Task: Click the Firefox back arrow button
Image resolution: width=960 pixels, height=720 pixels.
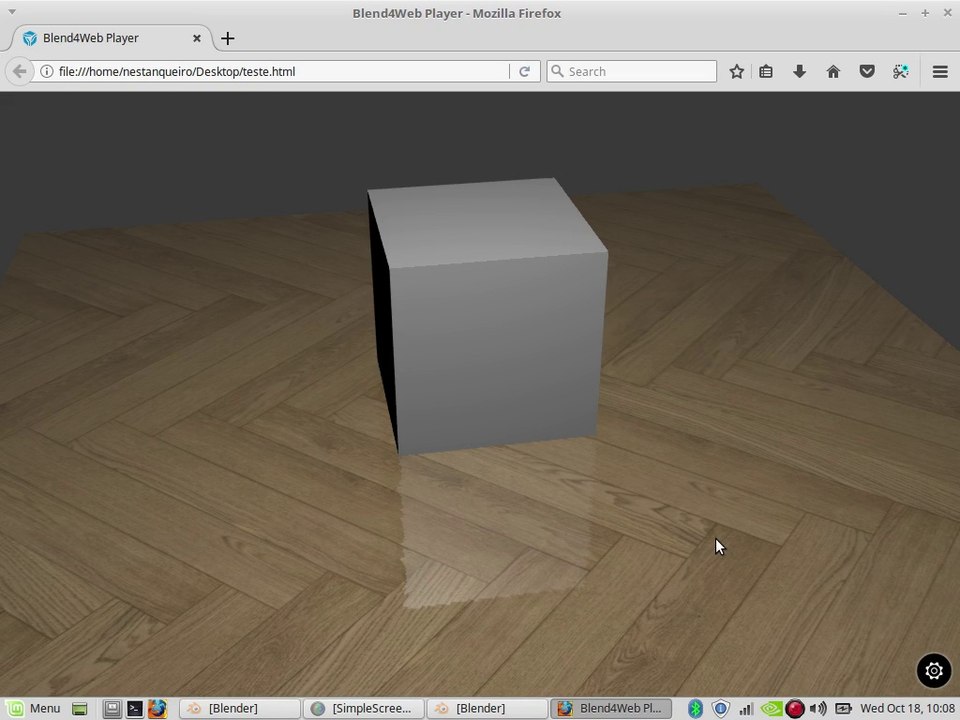Action: tap(19, 72)
